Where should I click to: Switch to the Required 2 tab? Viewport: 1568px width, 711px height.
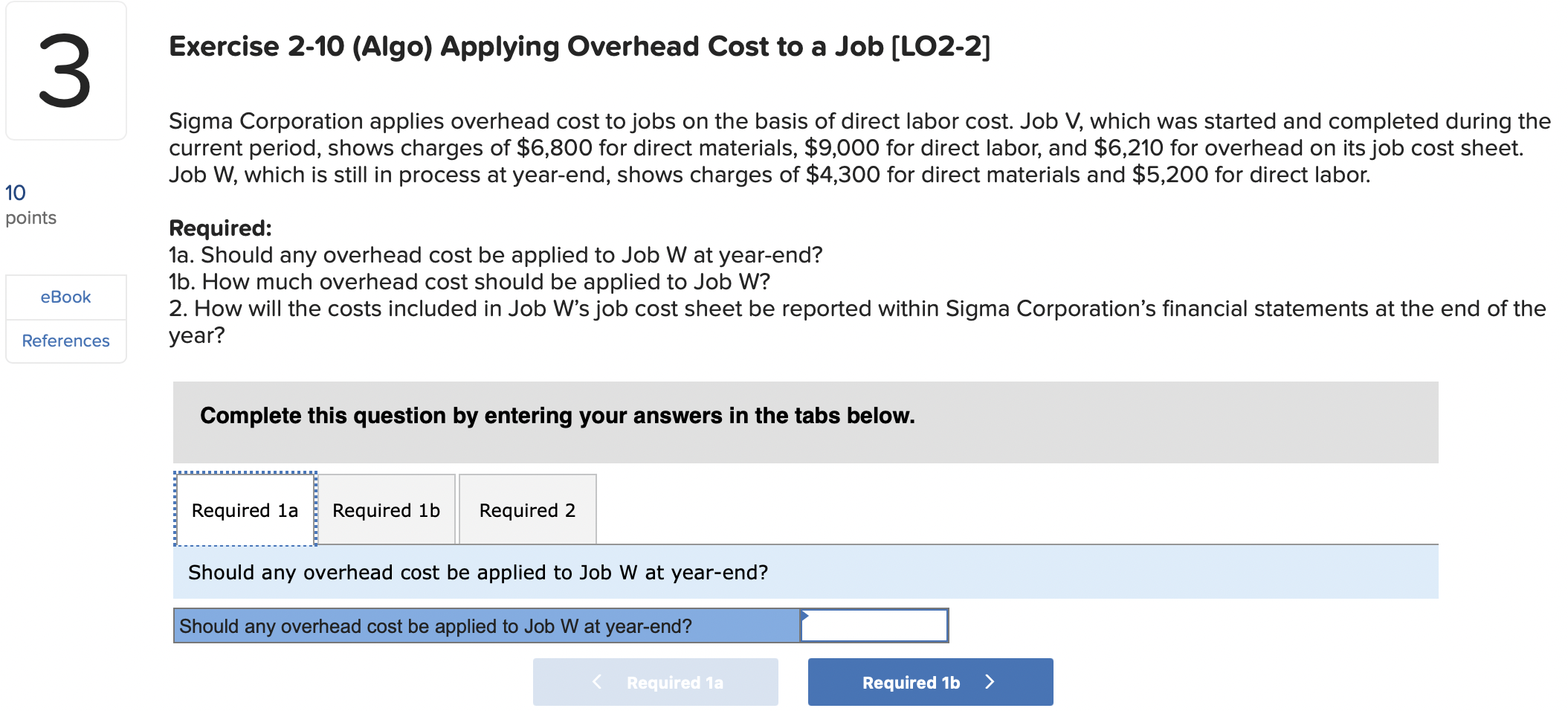pyautogui.click(x=526, y=509)
